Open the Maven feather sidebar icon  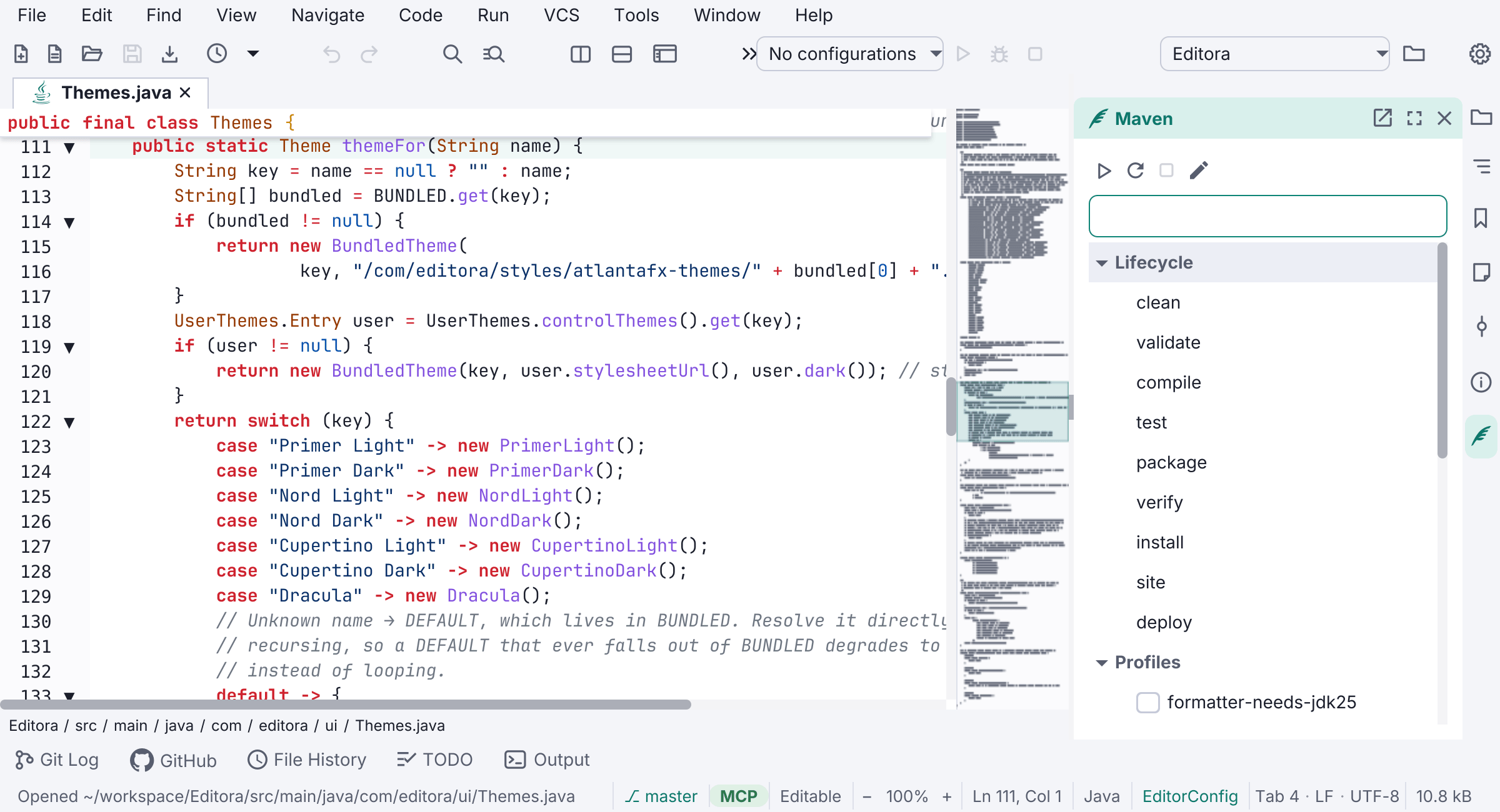point(1481,435)
